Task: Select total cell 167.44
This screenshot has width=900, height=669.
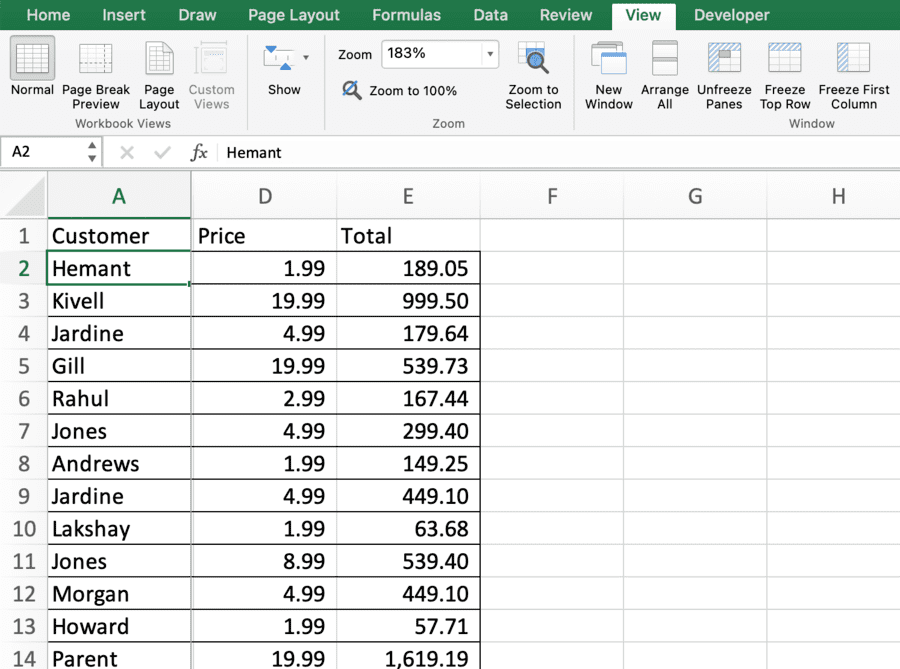Action: tap(408, 398)
